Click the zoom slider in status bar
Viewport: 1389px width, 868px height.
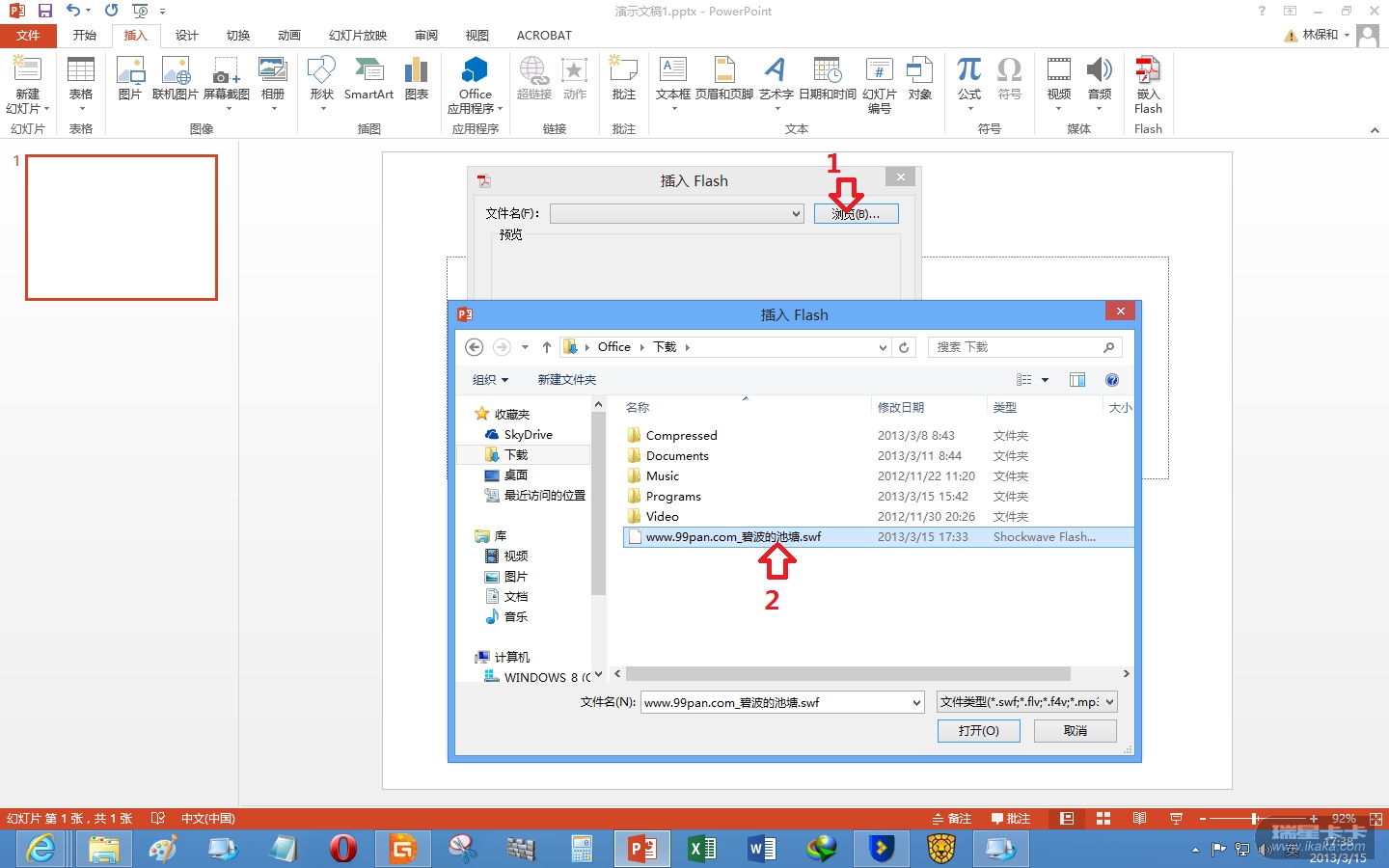tap(1255, 819)
